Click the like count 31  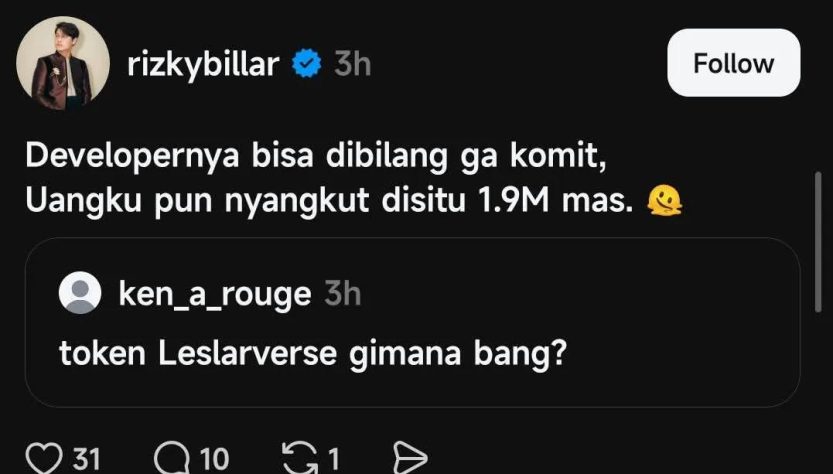coord(87,459)
